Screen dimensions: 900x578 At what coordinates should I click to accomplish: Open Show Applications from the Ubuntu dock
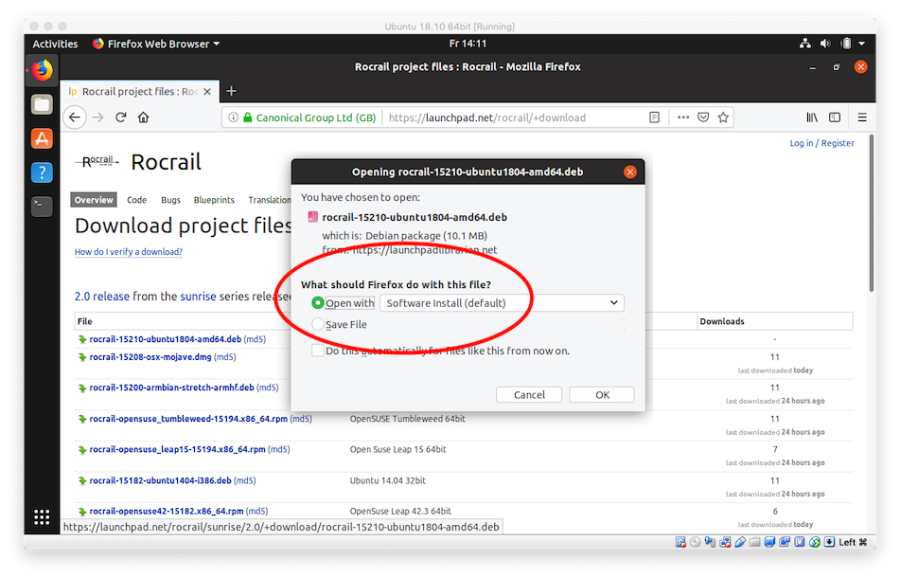[42, 517]
